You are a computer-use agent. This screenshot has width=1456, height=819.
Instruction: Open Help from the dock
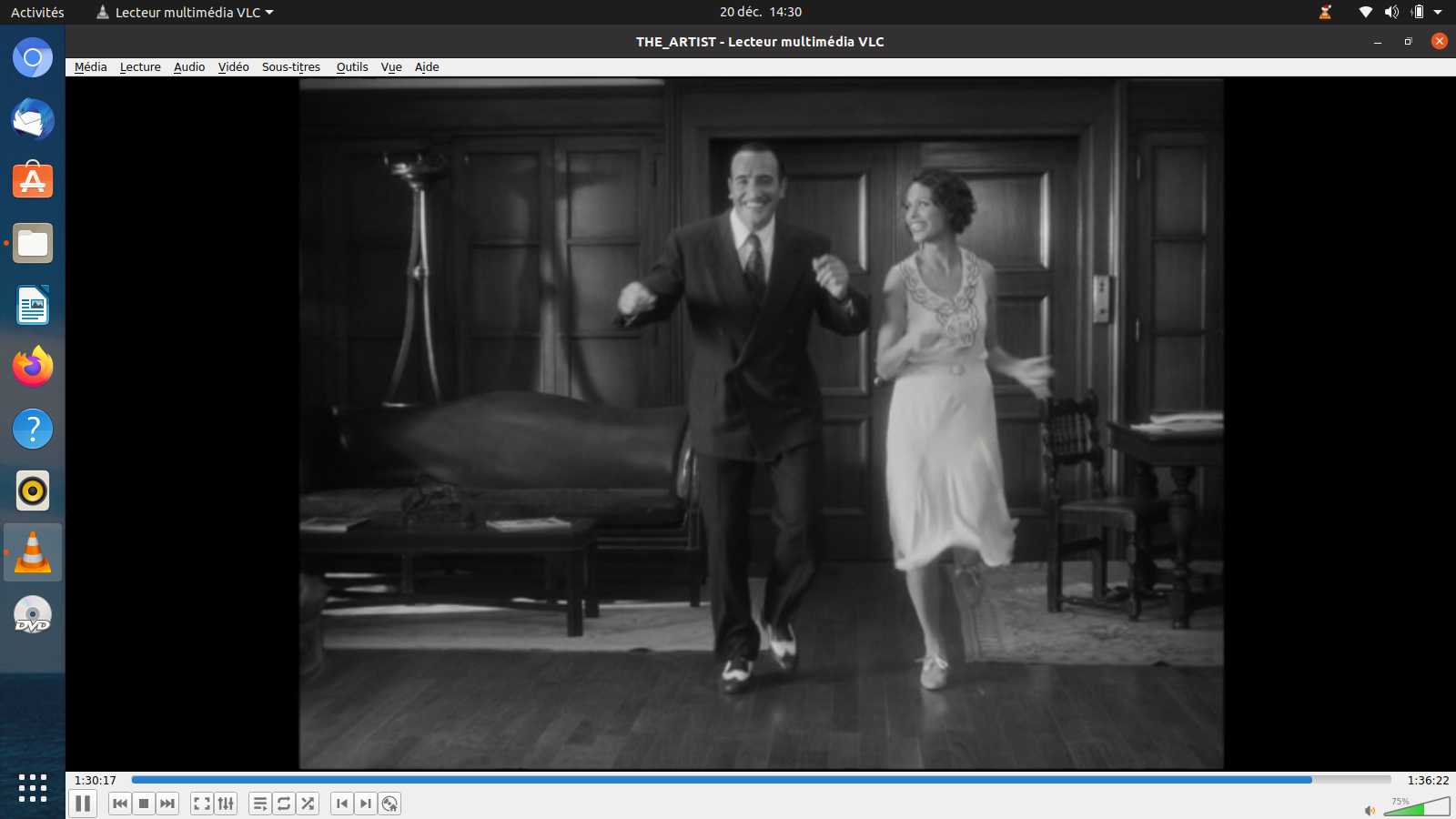tap(33, 429)
